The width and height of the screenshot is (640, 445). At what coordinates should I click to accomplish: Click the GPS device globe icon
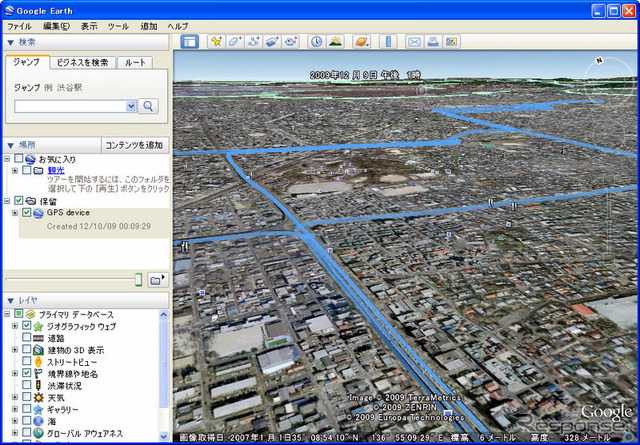[38, 213]
